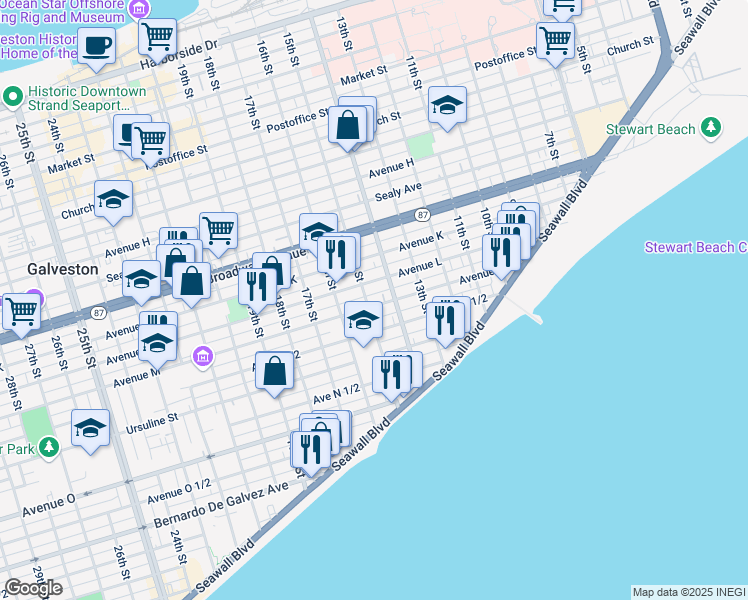Click the 16th St label
Screen dimensions: 748x600
pyautogui.click(x=265, y=57)
